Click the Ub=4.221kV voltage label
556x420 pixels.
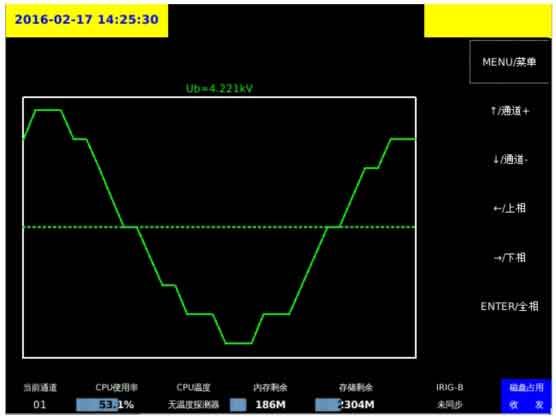(219, 88)
